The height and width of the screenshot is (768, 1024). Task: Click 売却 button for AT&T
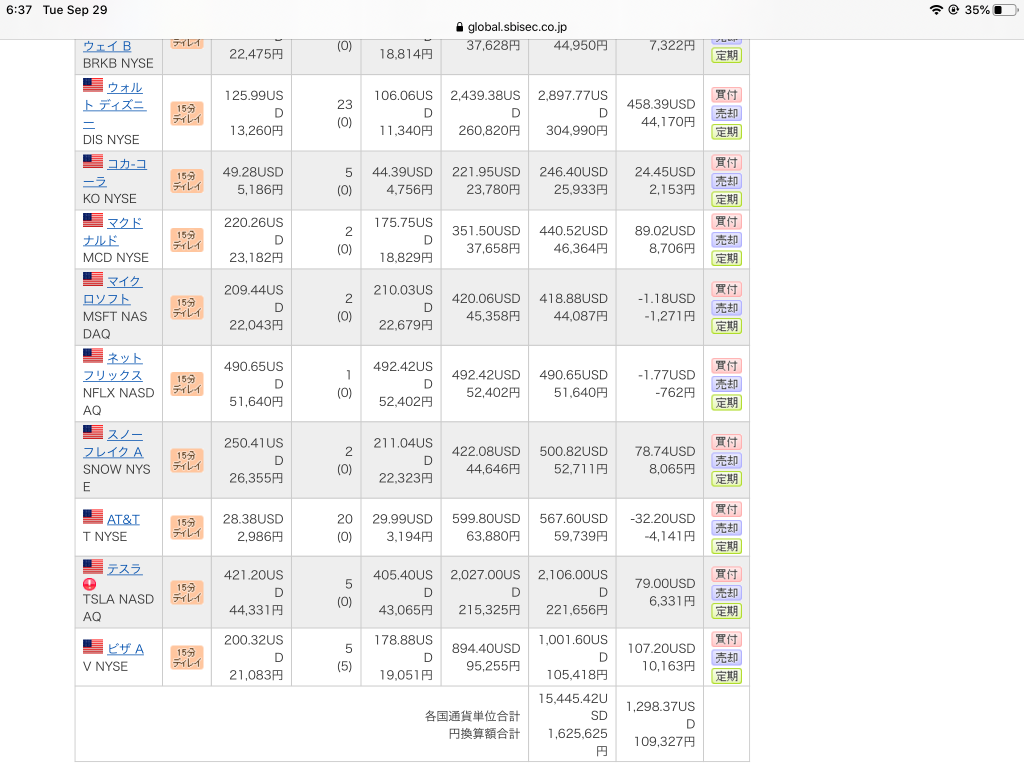point(726,528)
